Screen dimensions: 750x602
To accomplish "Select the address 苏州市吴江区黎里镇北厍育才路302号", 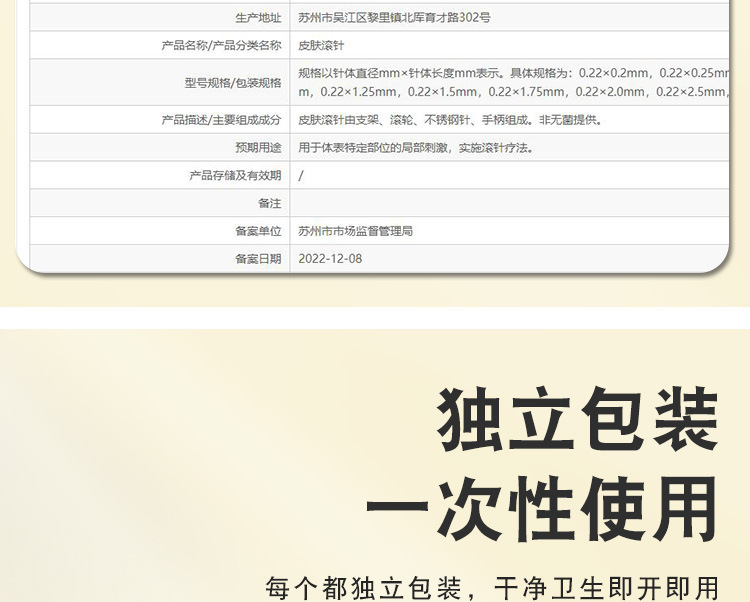I will [394, 18].
